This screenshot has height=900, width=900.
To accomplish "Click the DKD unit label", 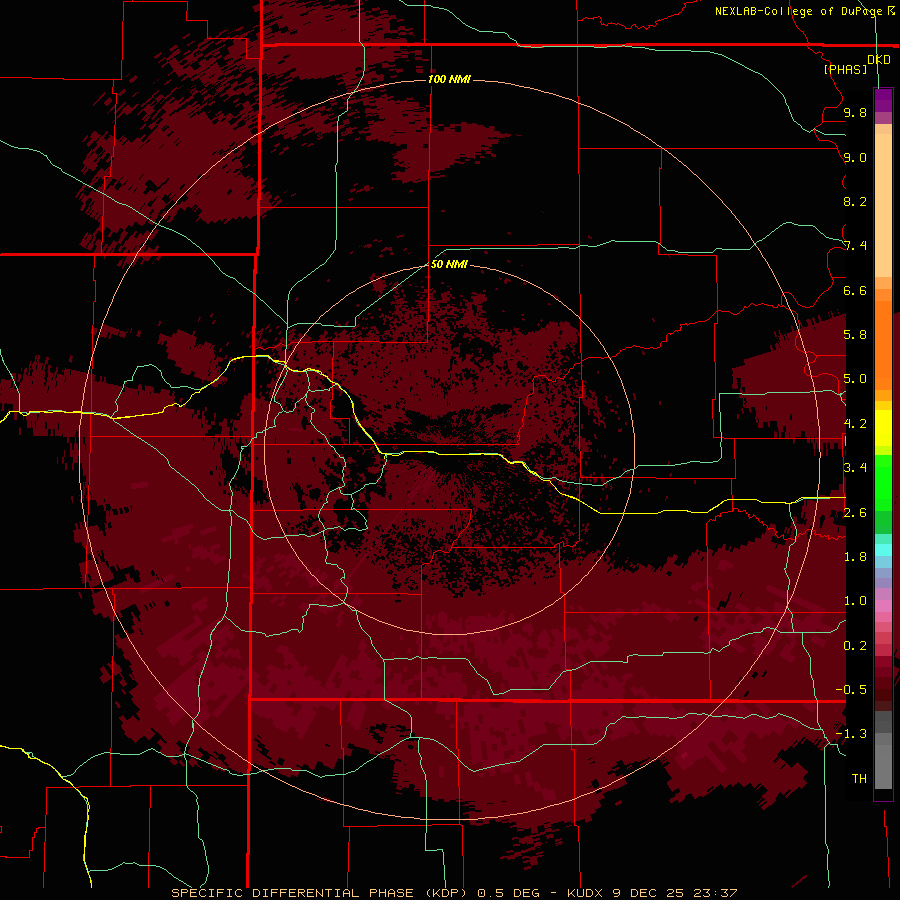I will click(878, 59).
